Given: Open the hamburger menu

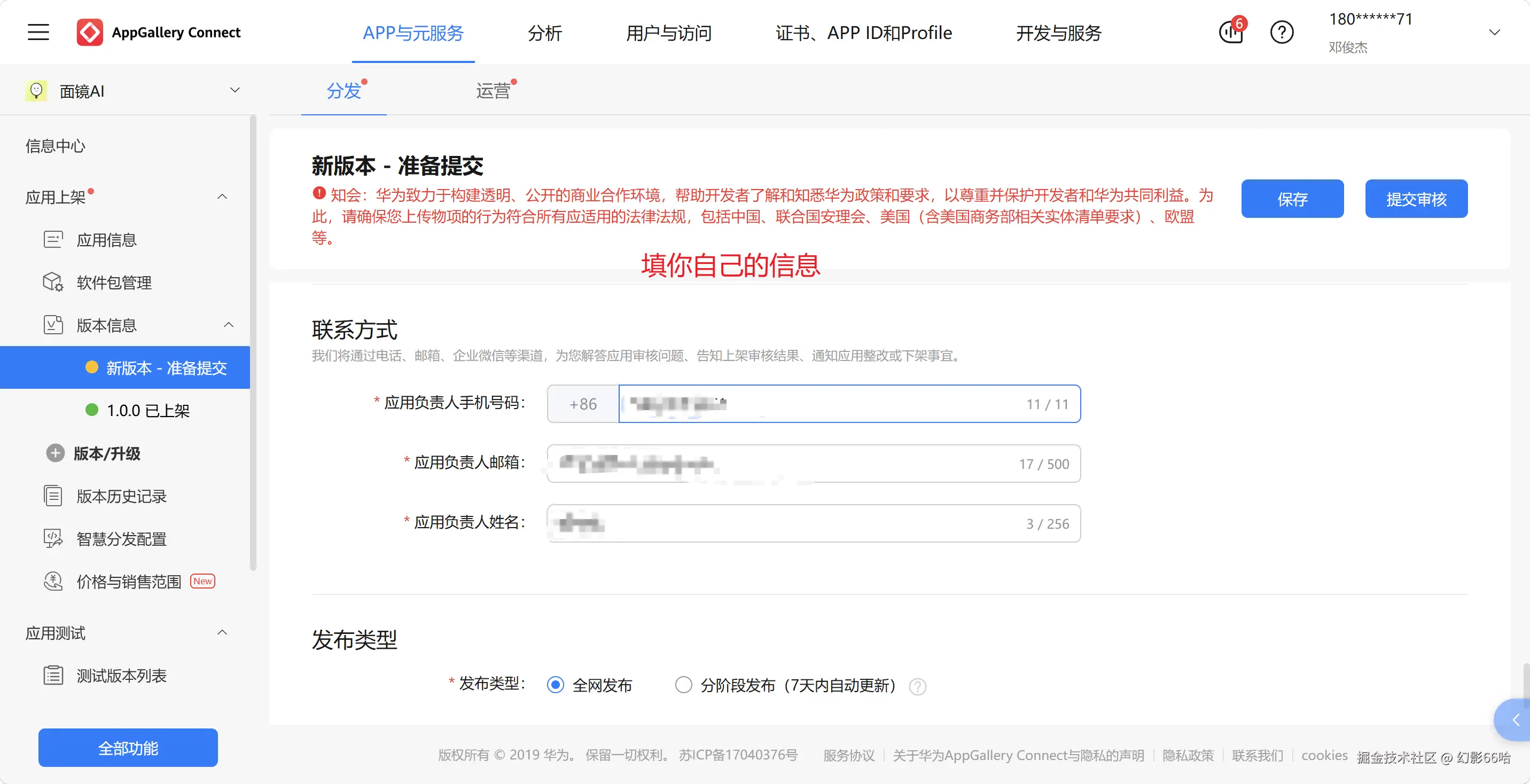Looking at the screenshot, I should pos(38,32).
